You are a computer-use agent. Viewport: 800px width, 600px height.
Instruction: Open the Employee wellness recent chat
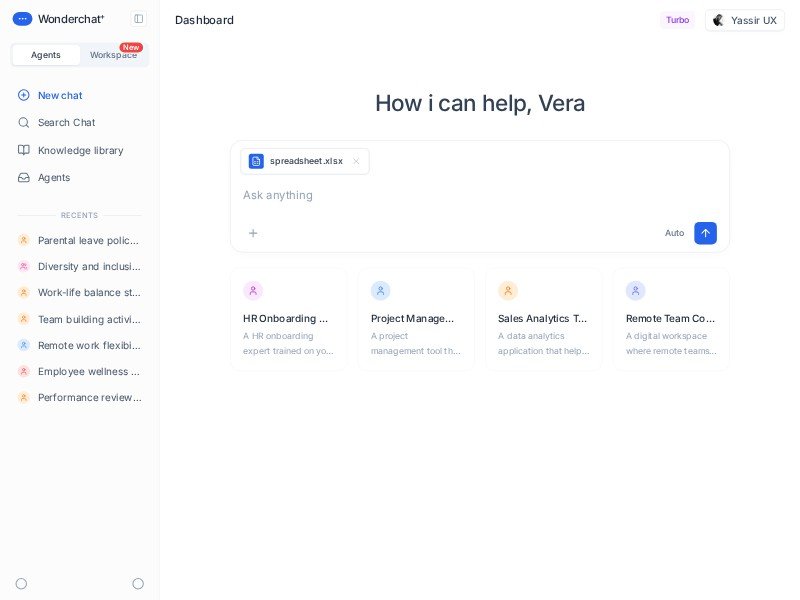click(88, 371)
